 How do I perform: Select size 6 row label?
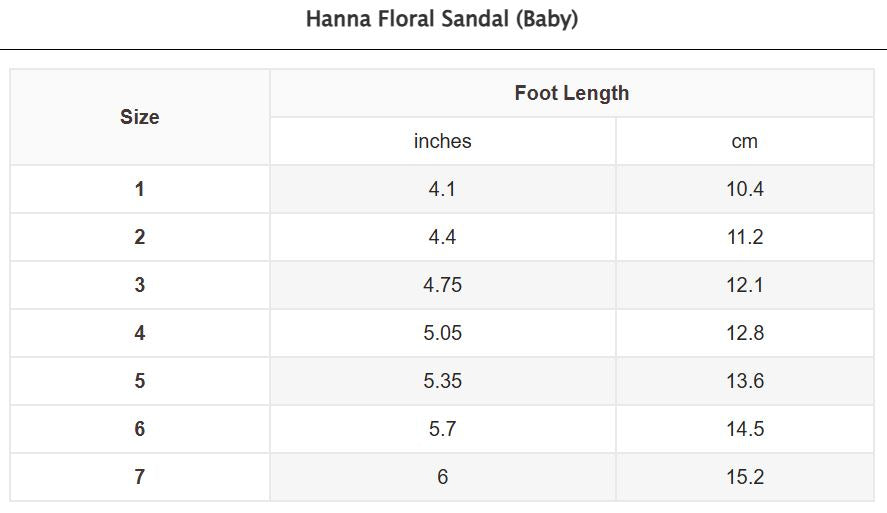click(140, 429)
